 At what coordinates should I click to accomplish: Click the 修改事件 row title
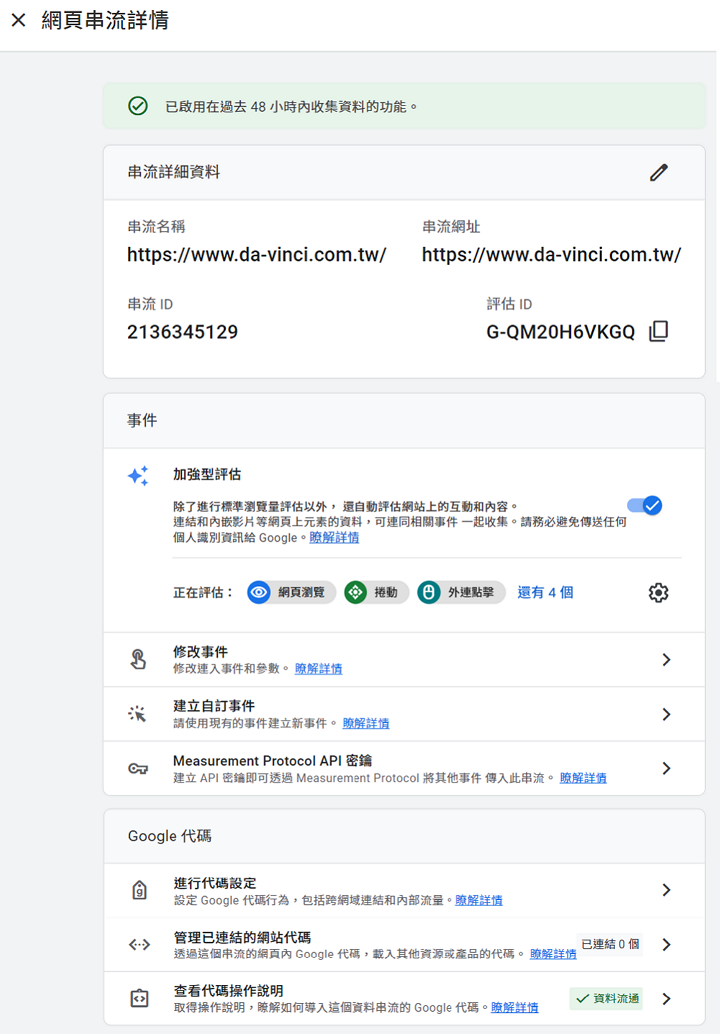pyautogui.click(x=200, y=652)
